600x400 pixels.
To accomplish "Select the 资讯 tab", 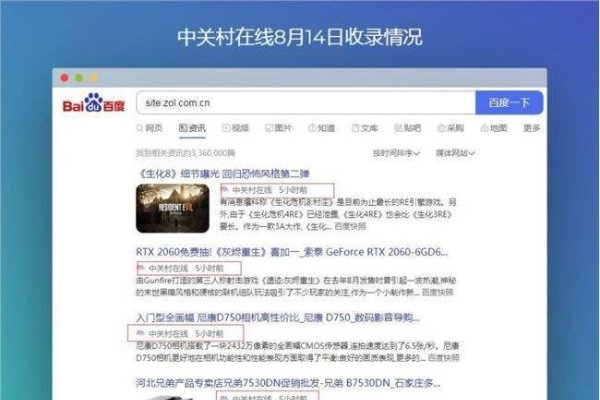I will [x=192, y=128].
